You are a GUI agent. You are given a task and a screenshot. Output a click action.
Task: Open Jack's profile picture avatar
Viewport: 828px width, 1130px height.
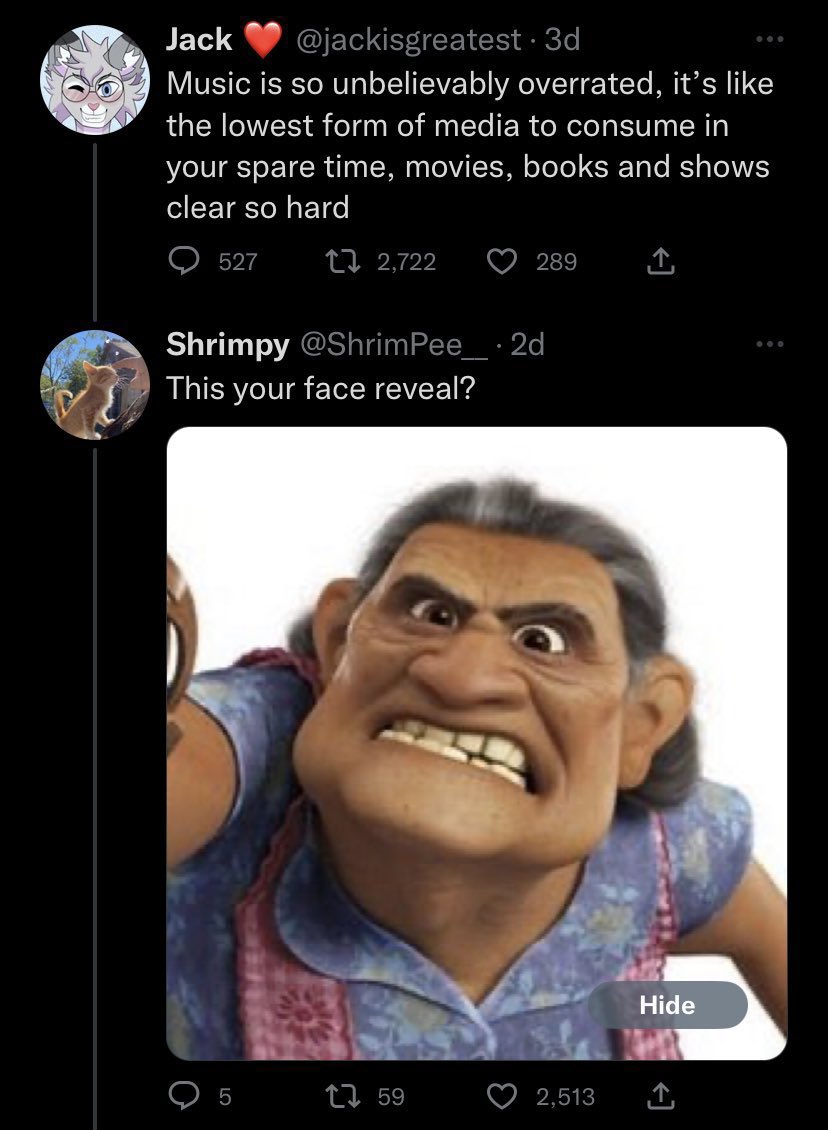[x=95, y=80]
